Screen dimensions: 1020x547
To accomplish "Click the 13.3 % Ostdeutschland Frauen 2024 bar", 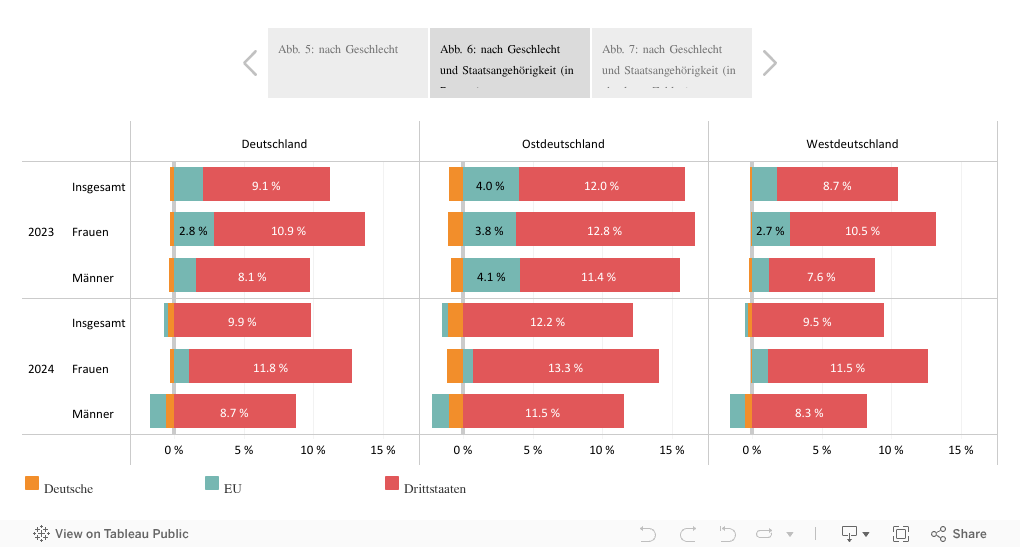I will (x=566, y=367).
